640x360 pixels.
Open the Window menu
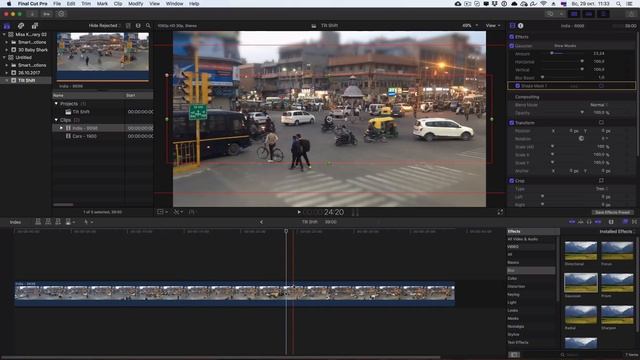tap(174, 4)
